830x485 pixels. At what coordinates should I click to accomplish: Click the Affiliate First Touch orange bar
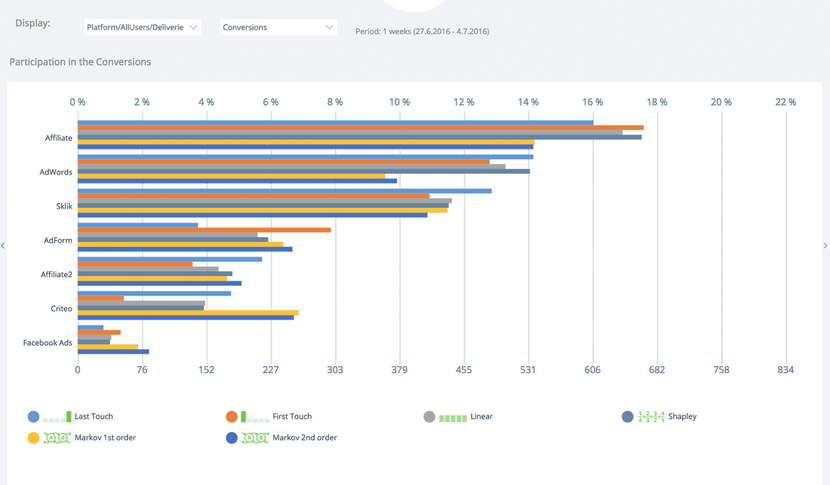coord(360,128)
